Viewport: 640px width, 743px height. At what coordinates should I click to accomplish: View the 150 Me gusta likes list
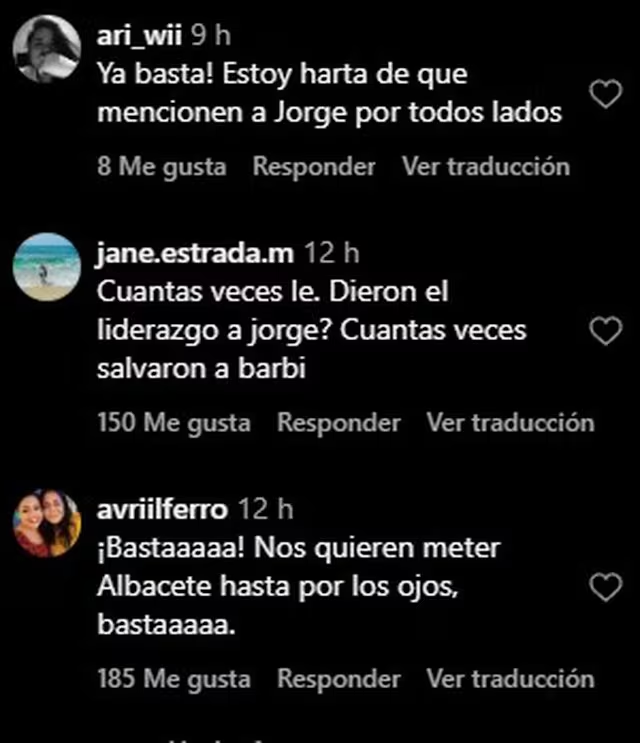pos(174,424)
